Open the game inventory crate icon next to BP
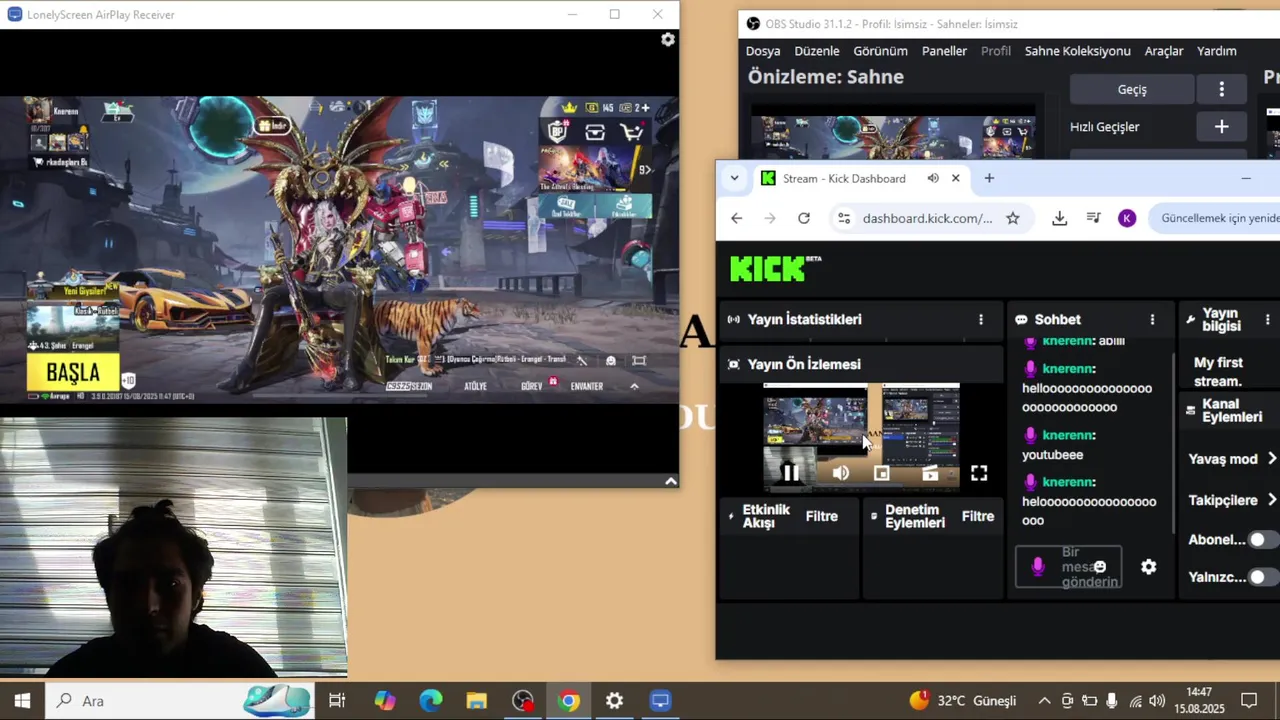 click(595, 132)
